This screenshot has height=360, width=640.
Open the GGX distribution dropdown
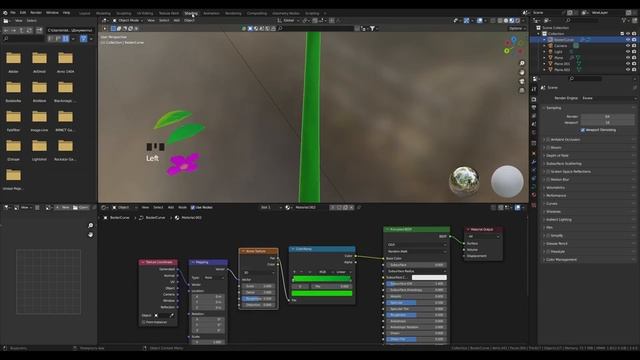point(416,245)
